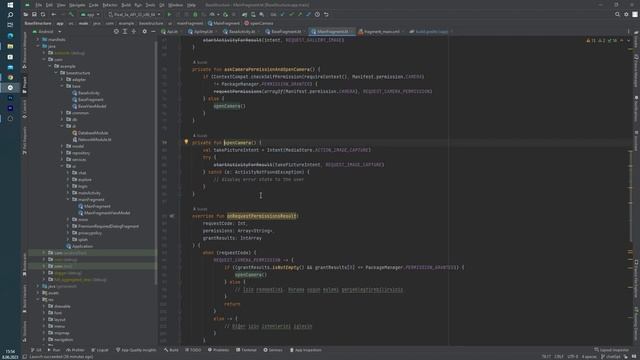640x360 pixels.
Task: Expand the navigation folder under res
Action: point(44,339)
